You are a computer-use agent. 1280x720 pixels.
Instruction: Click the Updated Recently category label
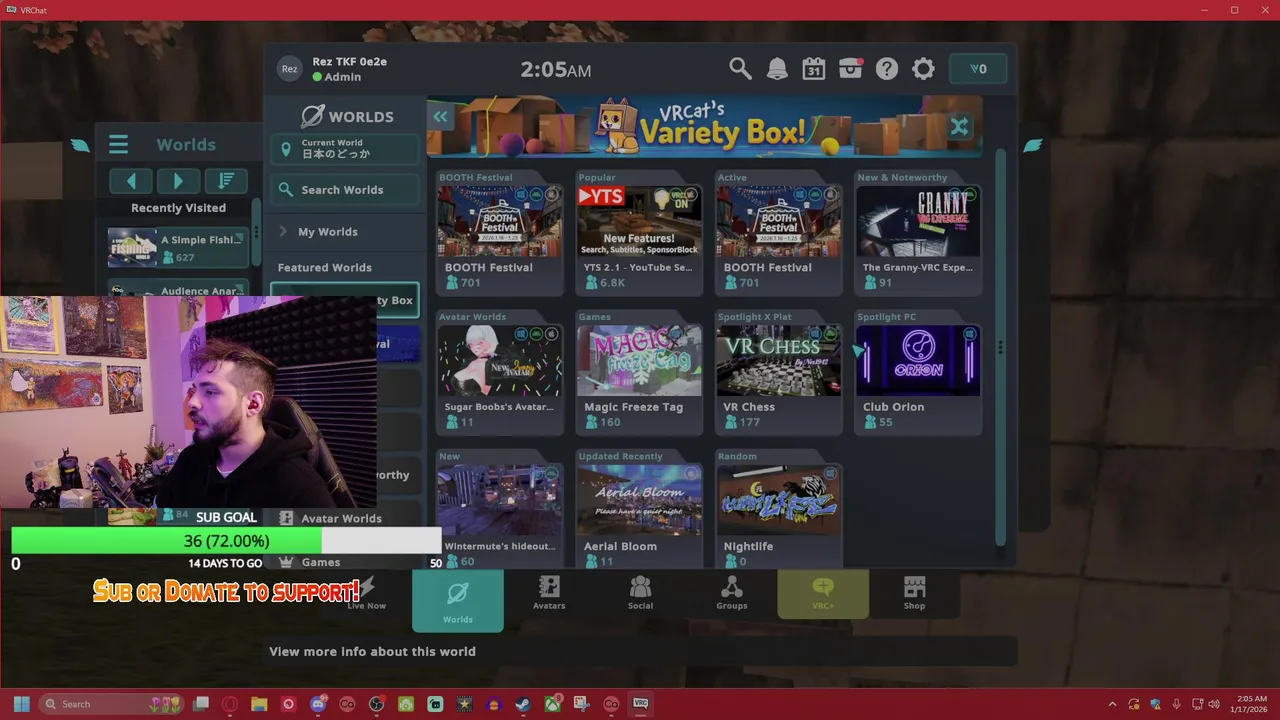pos(620,456)
